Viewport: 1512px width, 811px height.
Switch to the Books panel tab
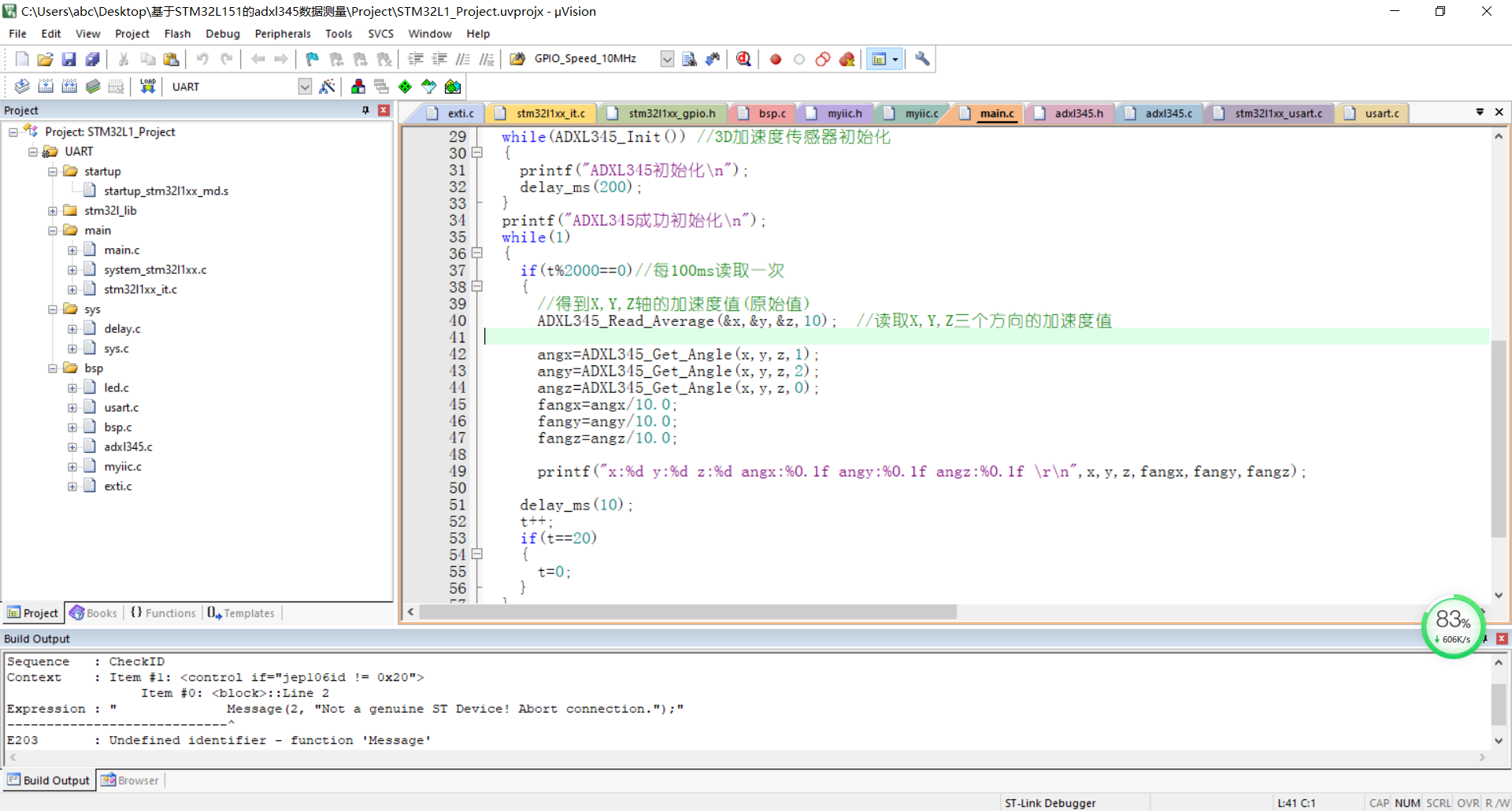pos(94,613)
